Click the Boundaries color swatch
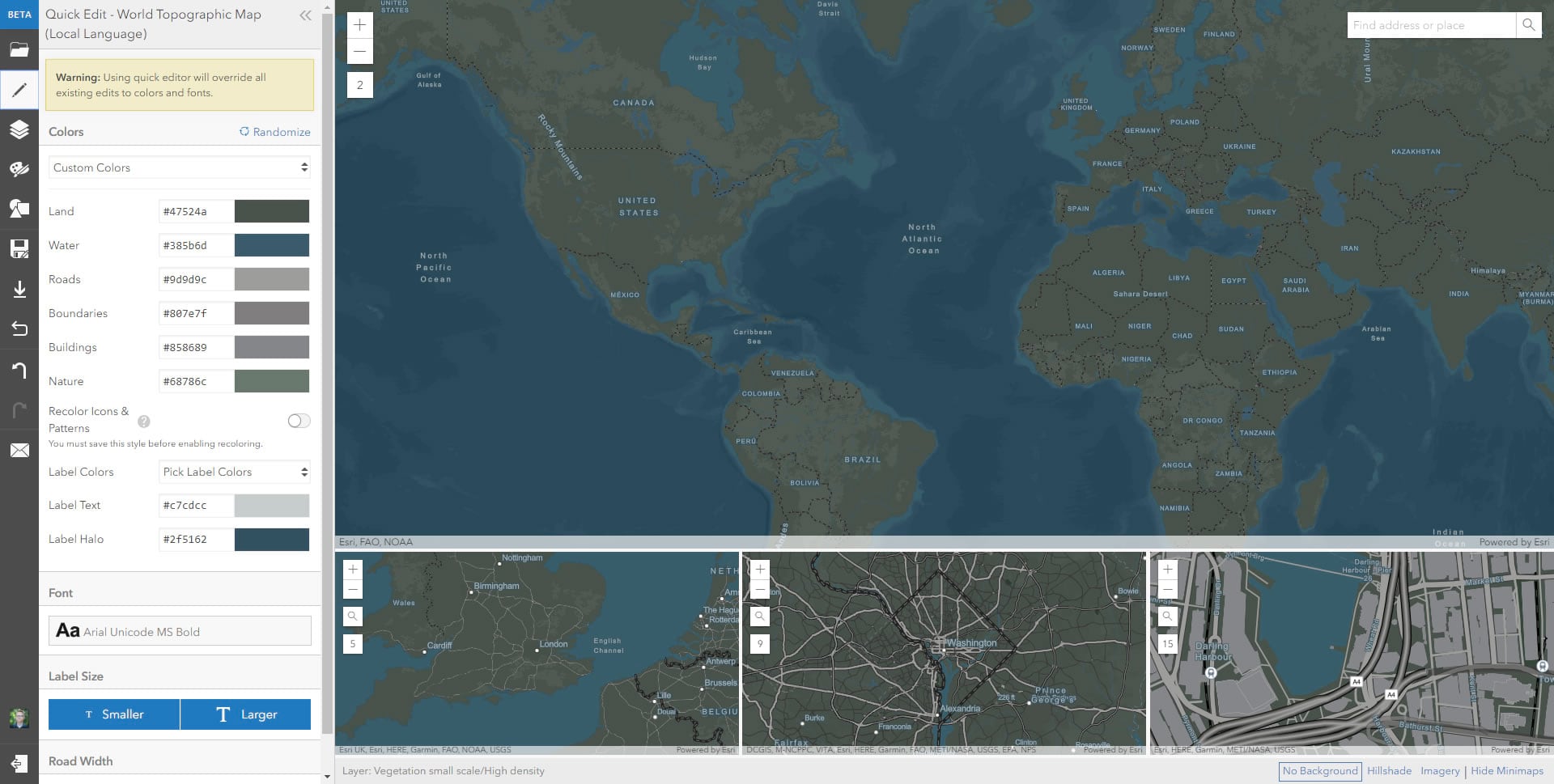 pyautogui.click(x=272, y=313)
